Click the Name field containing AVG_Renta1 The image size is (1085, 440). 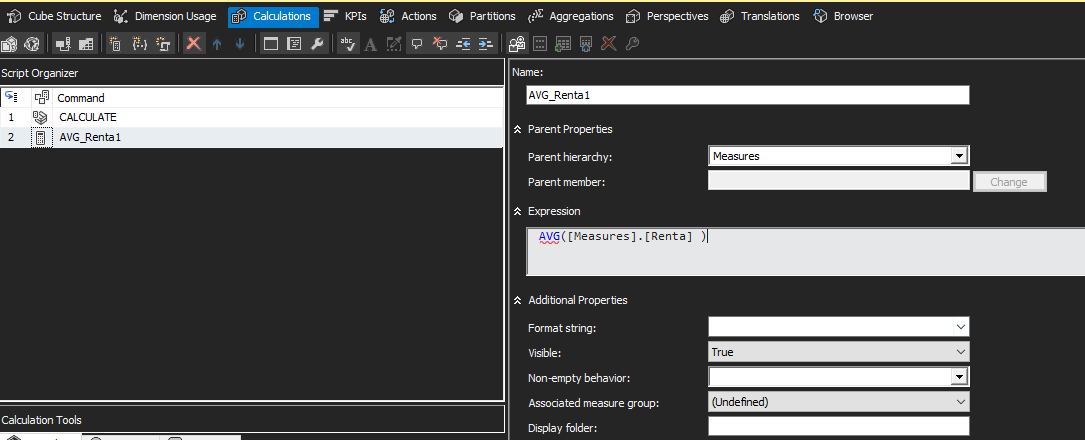click(x=747, y=95)
